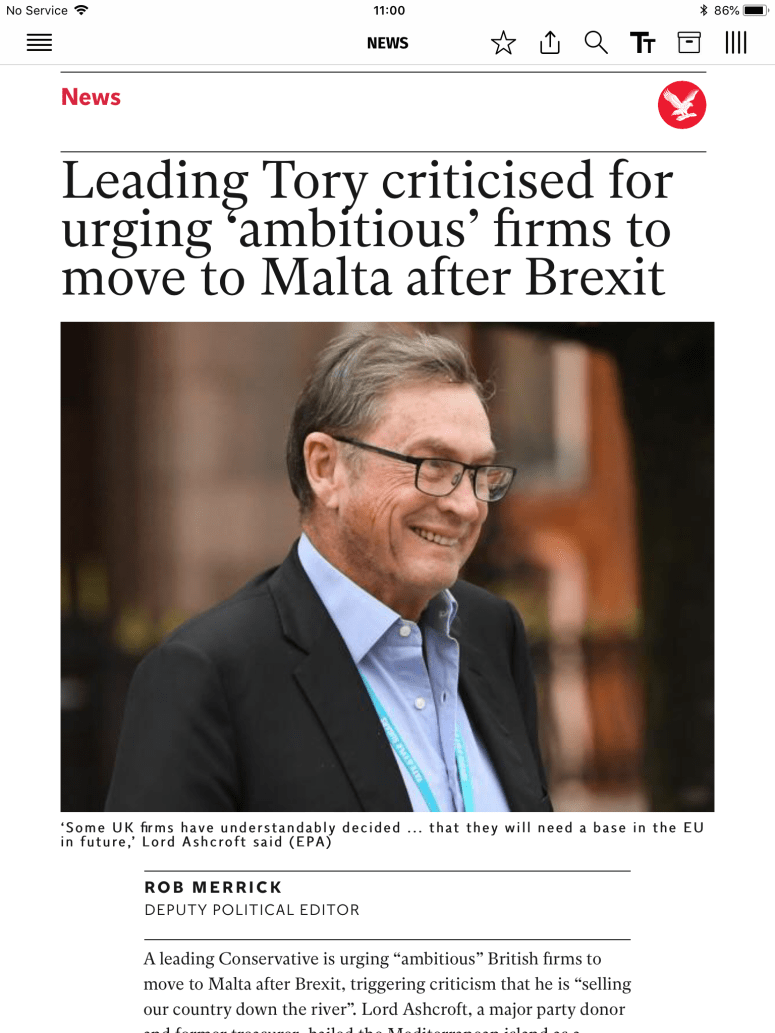Tap the red Independent eagle logo
Screen dimensions: 775x1033
point(682,105)
